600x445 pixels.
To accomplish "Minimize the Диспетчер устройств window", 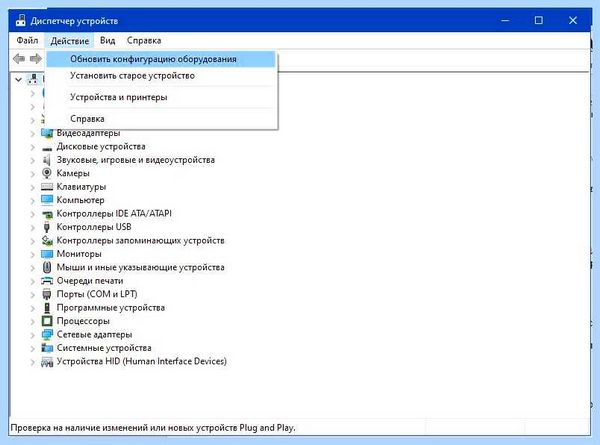I will click(505, 20).
